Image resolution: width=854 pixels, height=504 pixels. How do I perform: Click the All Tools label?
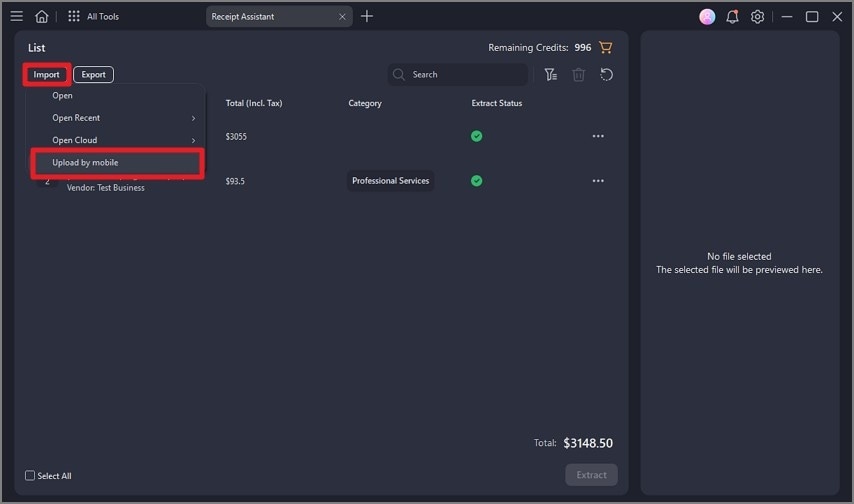click(x=103, y=17)
